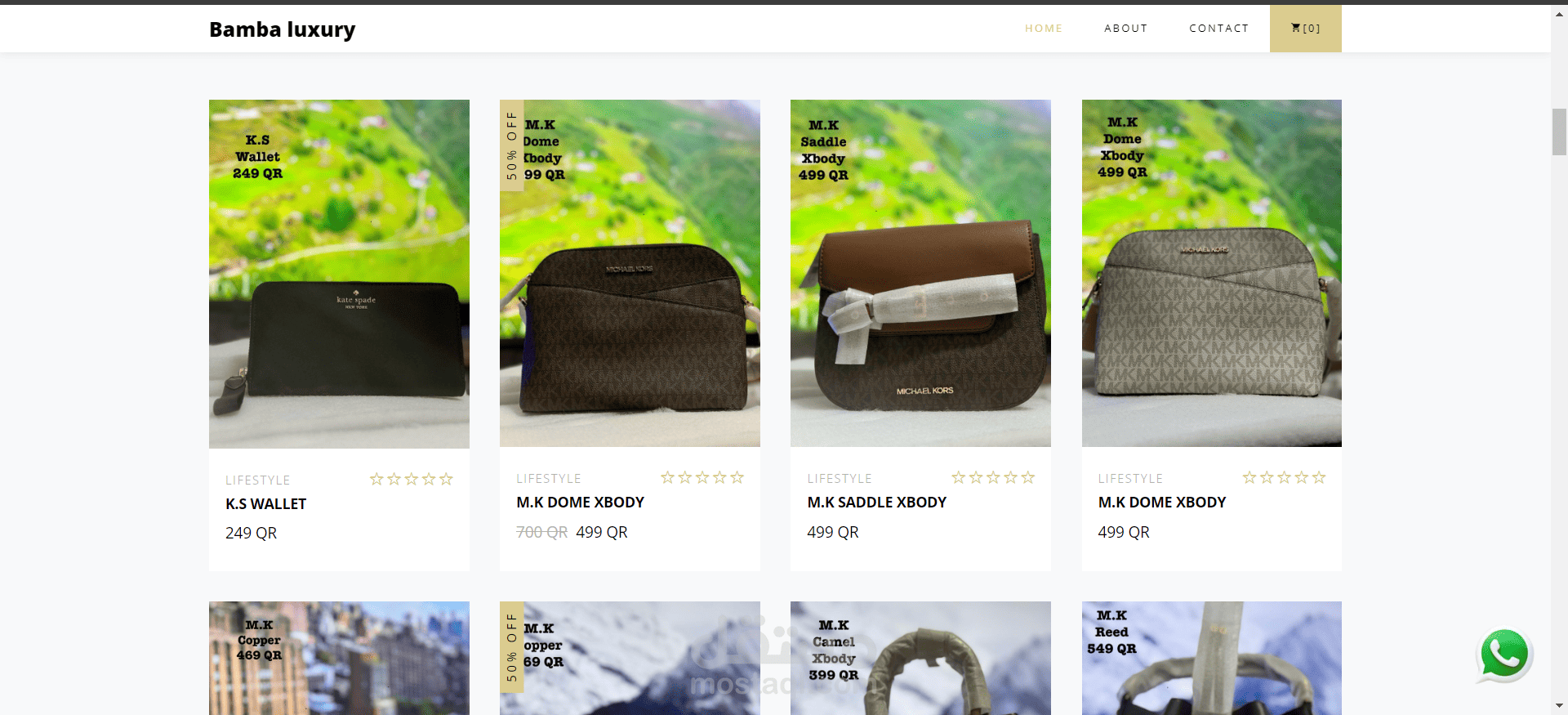
Task: Open the M.K Camel Xbody 399 QR image
Action: 920,659
